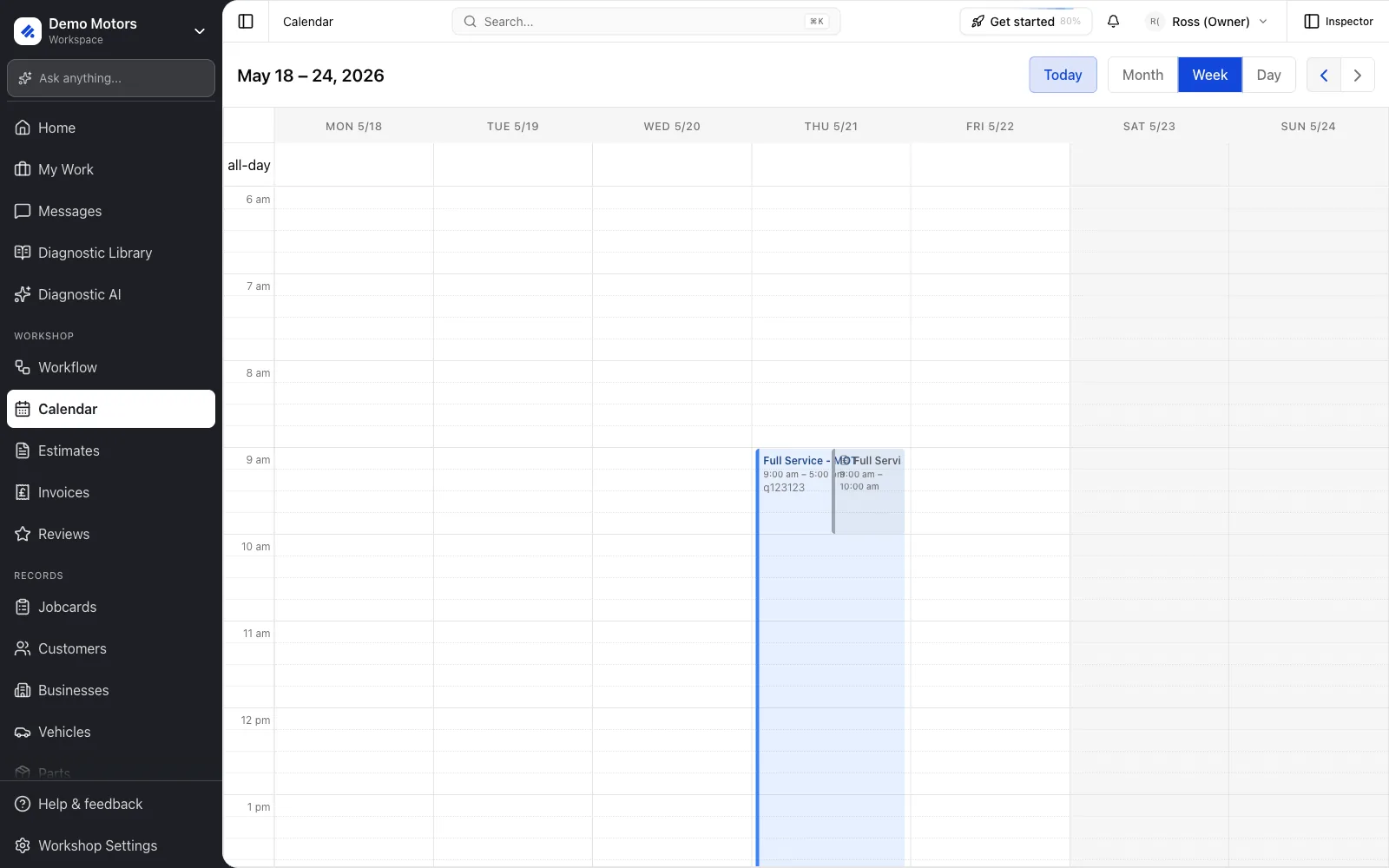Viewport: 1389px width, 868px height.
Task: Switch to Day view
Action: coord(1268,76)
